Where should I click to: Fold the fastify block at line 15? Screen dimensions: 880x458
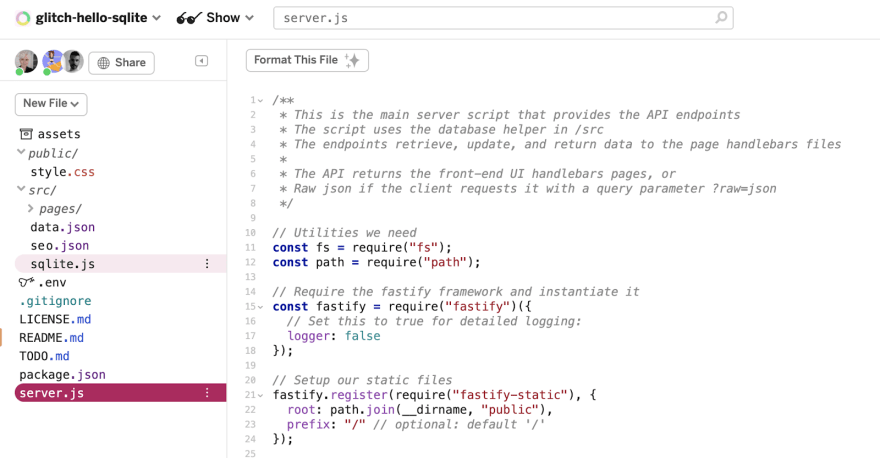[260, 307]
